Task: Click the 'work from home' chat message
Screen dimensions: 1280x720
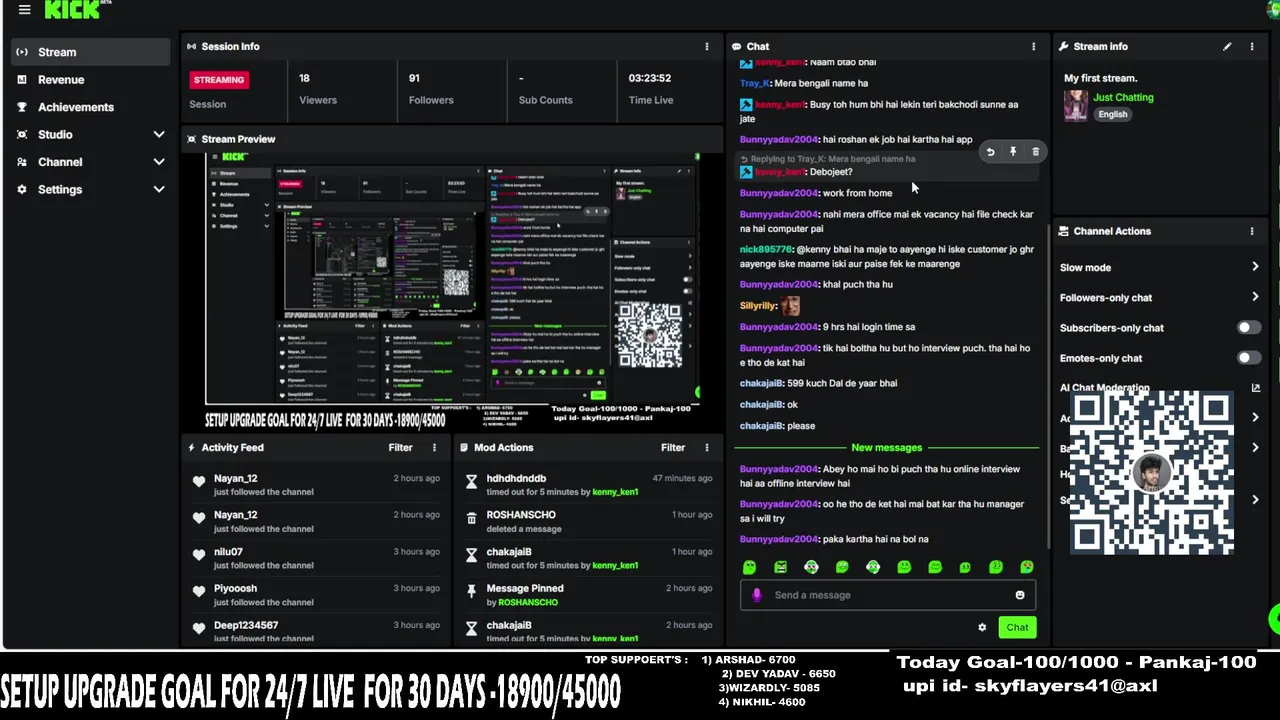Action: [857, 193]
